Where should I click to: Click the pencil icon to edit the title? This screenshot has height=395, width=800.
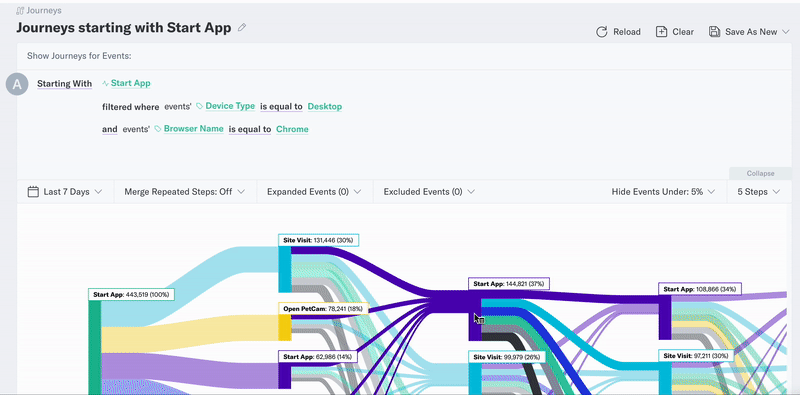[x=242, y=28]
